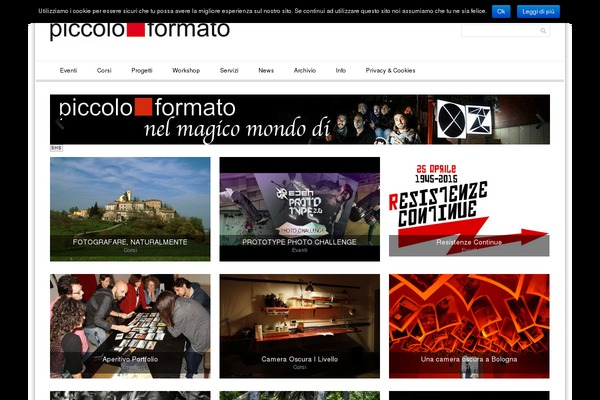This screenshot has height=400, width=600.
Task: Open the Prototype Photo Challenge card
Action: (x=300, y=209)
